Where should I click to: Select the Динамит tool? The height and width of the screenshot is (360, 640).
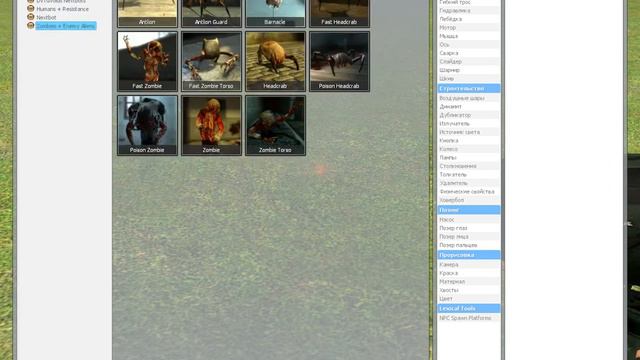point(469,107)
